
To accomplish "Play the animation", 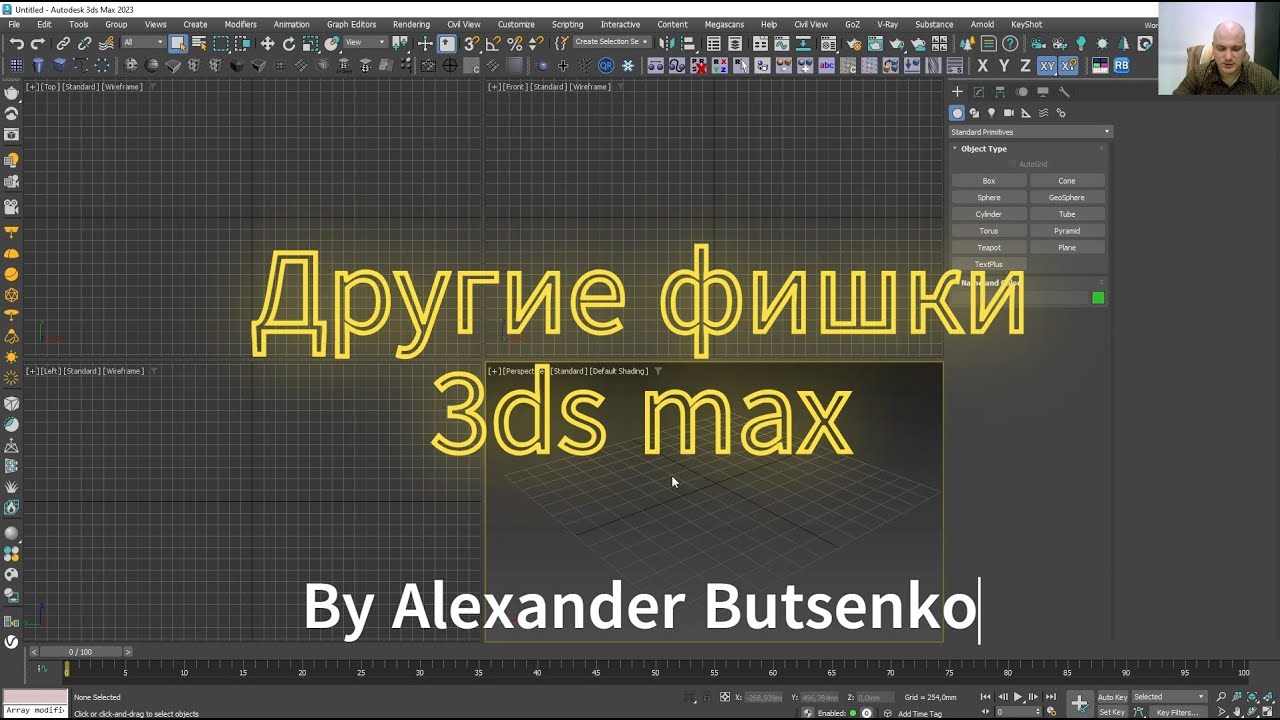I will 1018,697.
